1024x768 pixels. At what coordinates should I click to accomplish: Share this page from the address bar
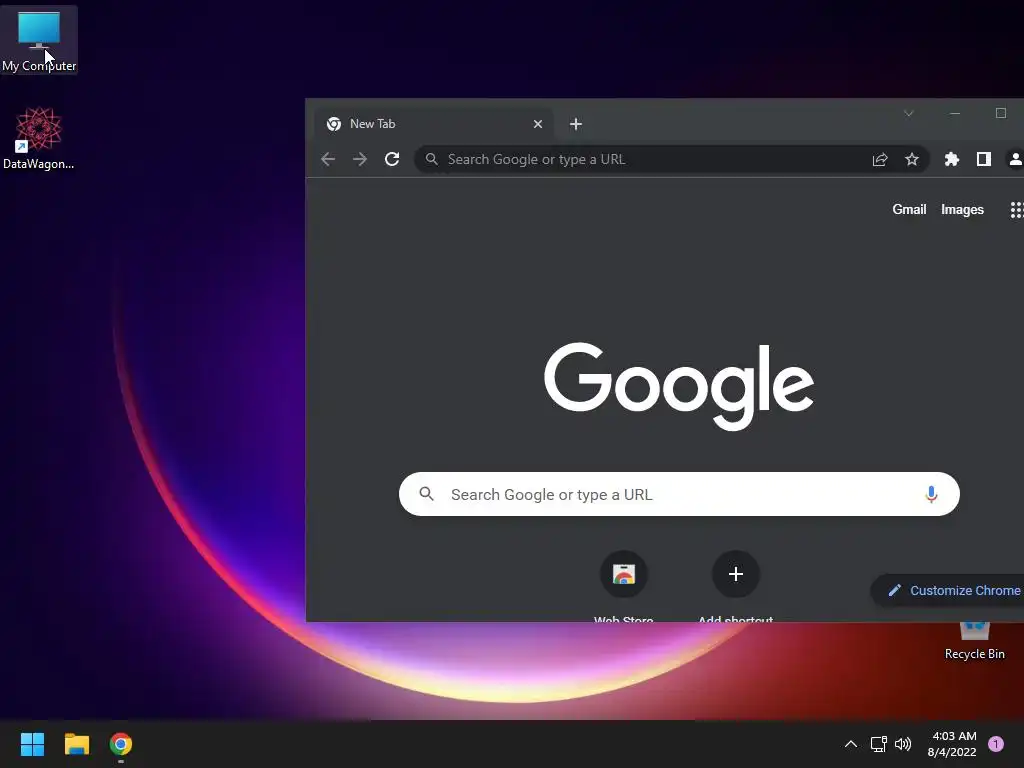click(880, 159)
